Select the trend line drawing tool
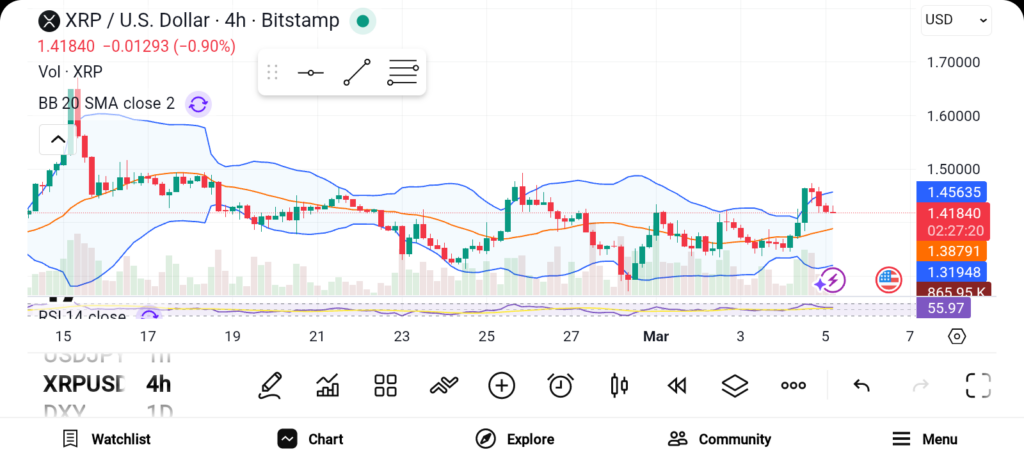 pyautogui.click(x=357, y=73)
